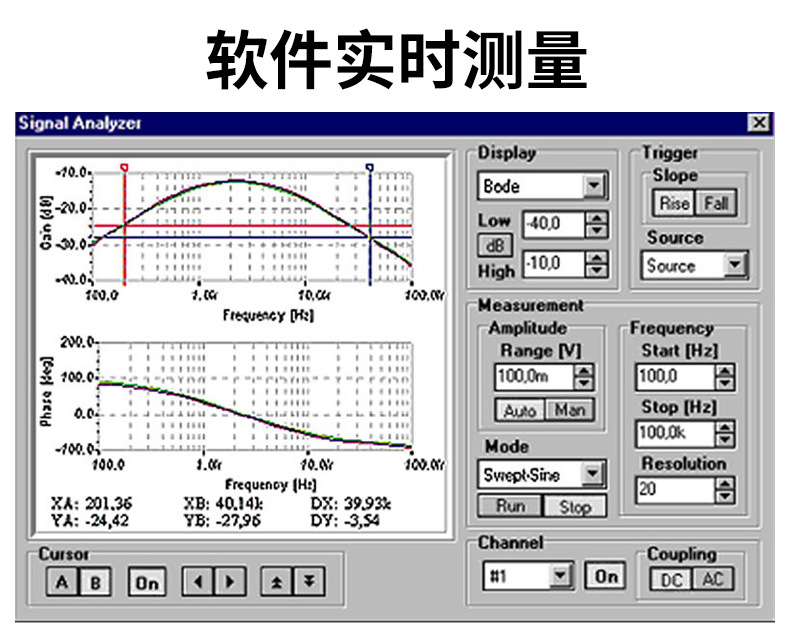
Task: Toggle the Channel On button
Action: [605, 576]
